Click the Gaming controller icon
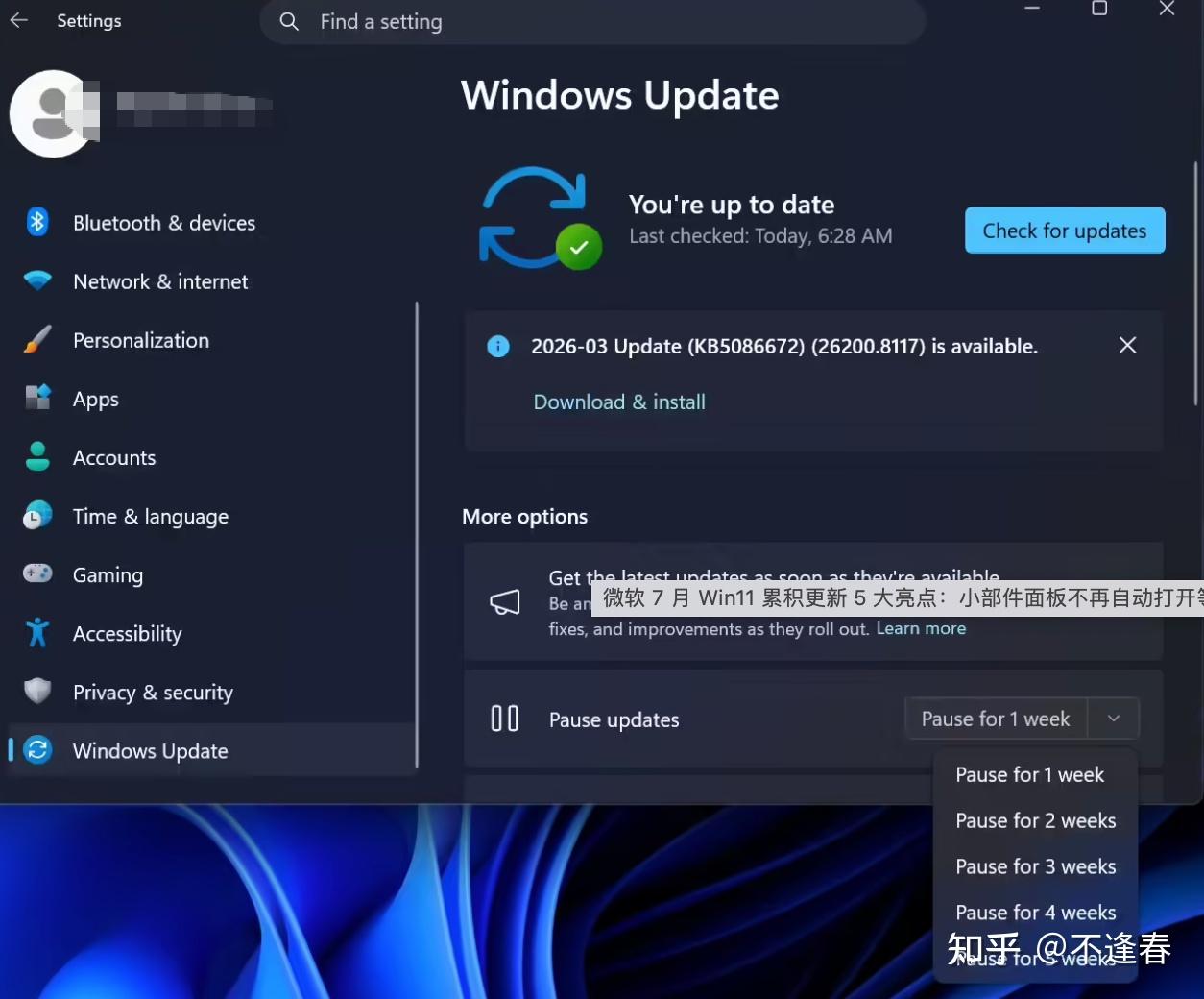 coord(37,573)
